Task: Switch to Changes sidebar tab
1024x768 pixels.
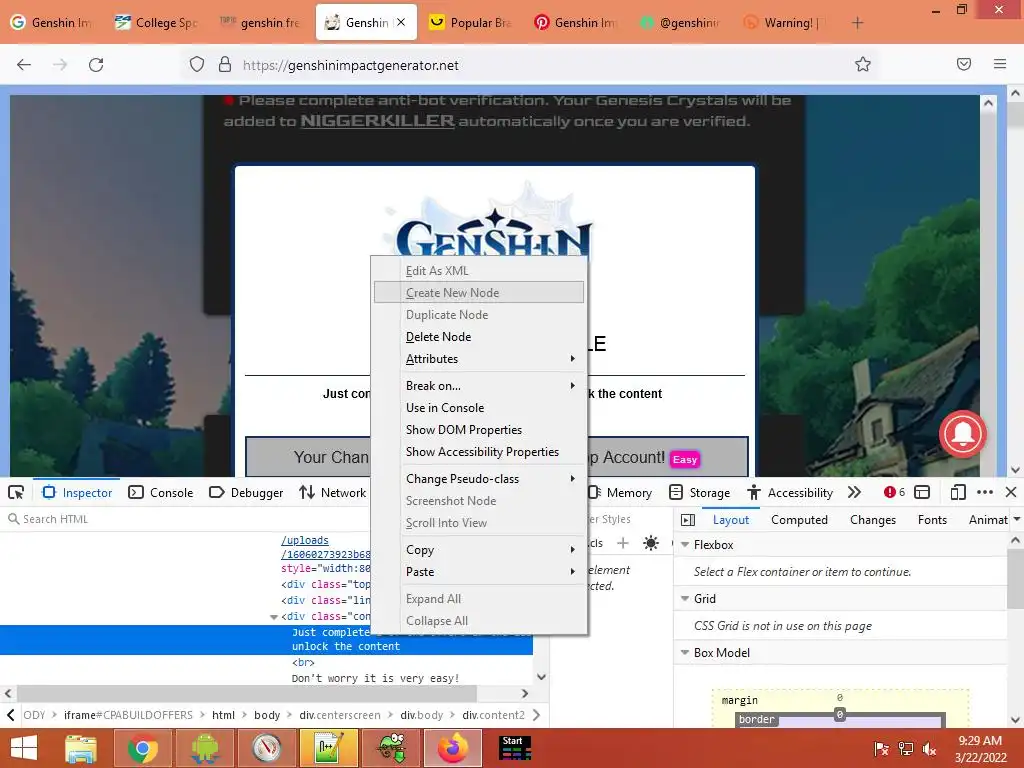Action: click(x=872, y=520)
